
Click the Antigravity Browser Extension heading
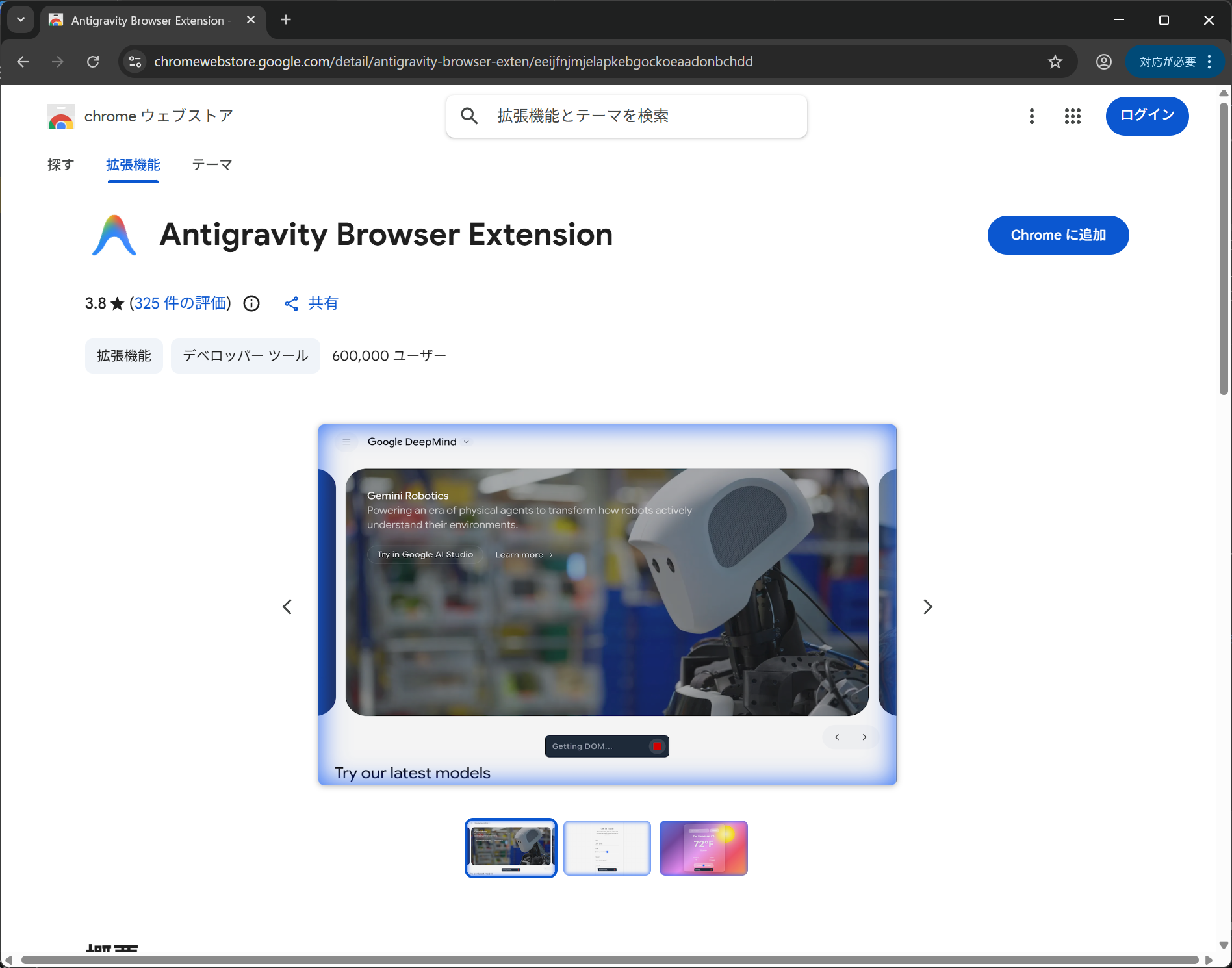point(387,235)
